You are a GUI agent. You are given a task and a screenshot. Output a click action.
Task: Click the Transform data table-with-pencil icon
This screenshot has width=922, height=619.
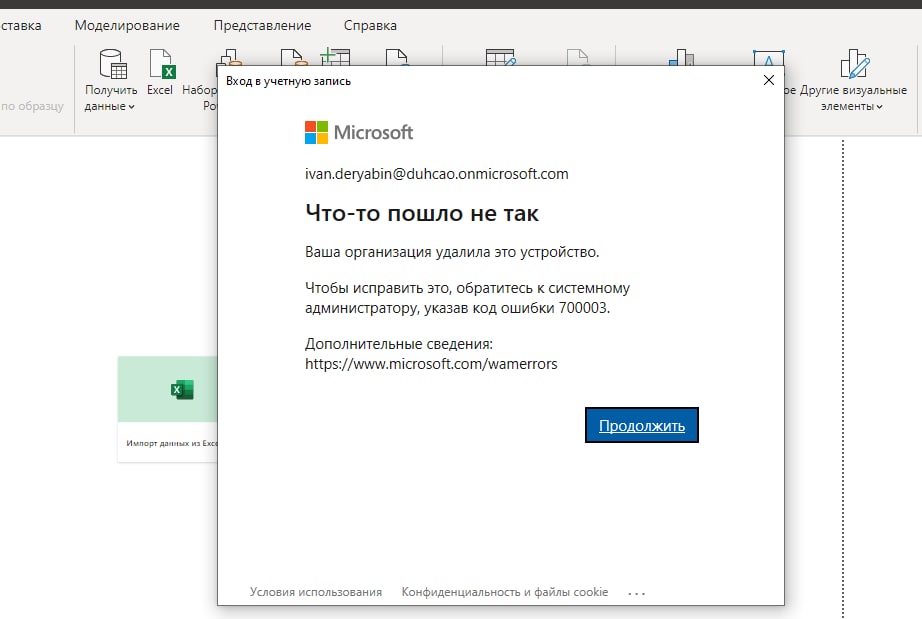pyautogui.click(x=500, y=57)
